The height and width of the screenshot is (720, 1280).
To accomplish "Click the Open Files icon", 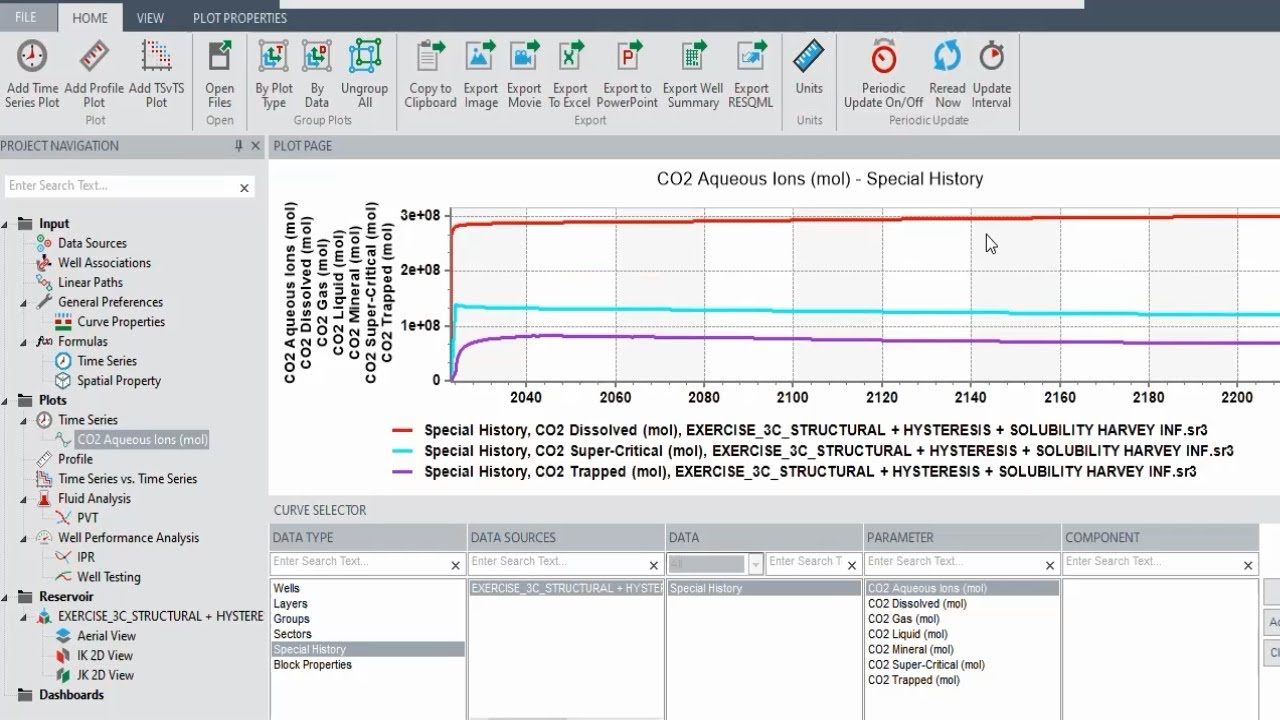I will tap(219, 57).
